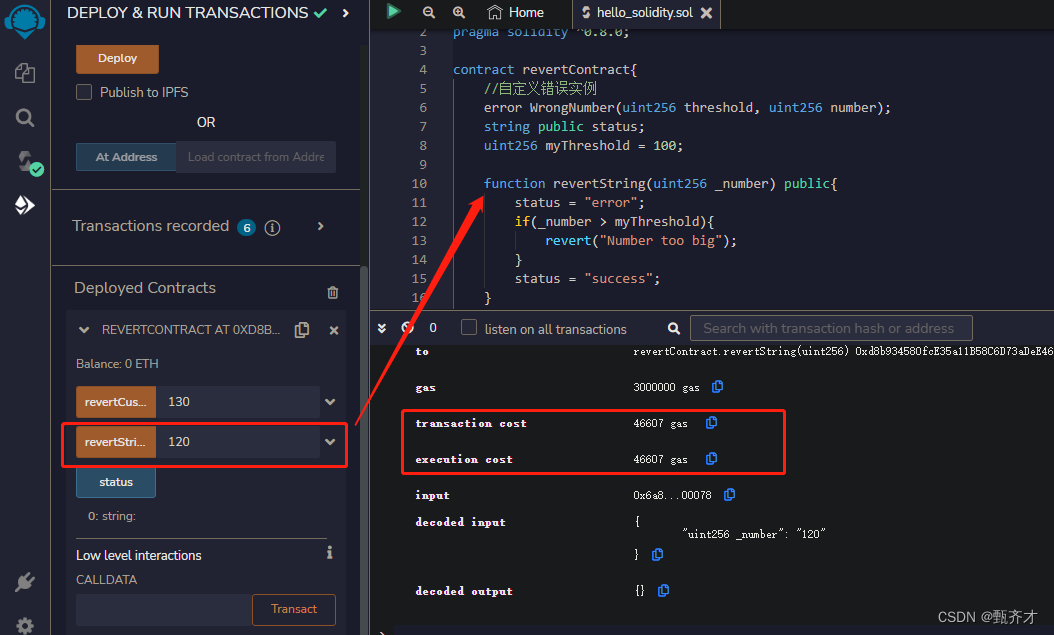Expand the revertStri... function parameters
The height and width of the screenshot is (635, 1054).
330,442
